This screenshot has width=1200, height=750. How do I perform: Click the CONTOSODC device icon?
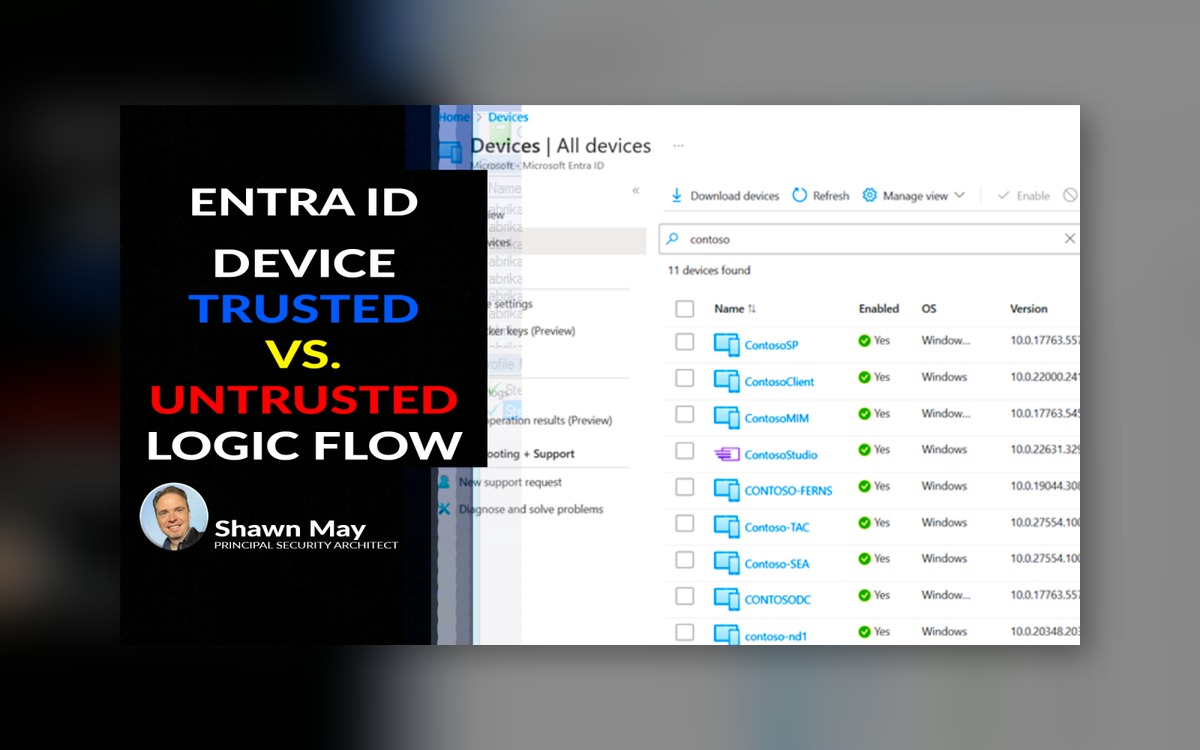click(727, 599)
